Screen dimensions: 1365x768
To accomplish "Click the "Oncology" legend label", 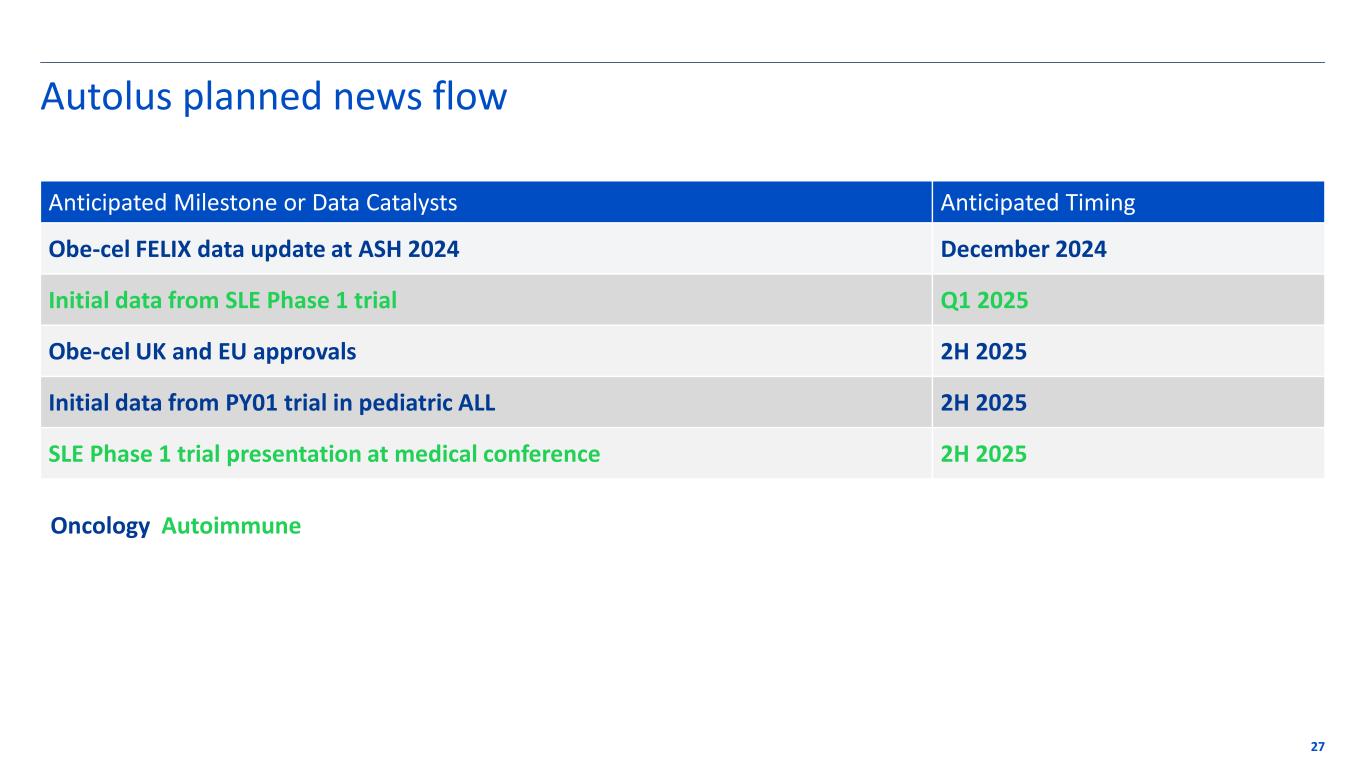I will 100,526.
